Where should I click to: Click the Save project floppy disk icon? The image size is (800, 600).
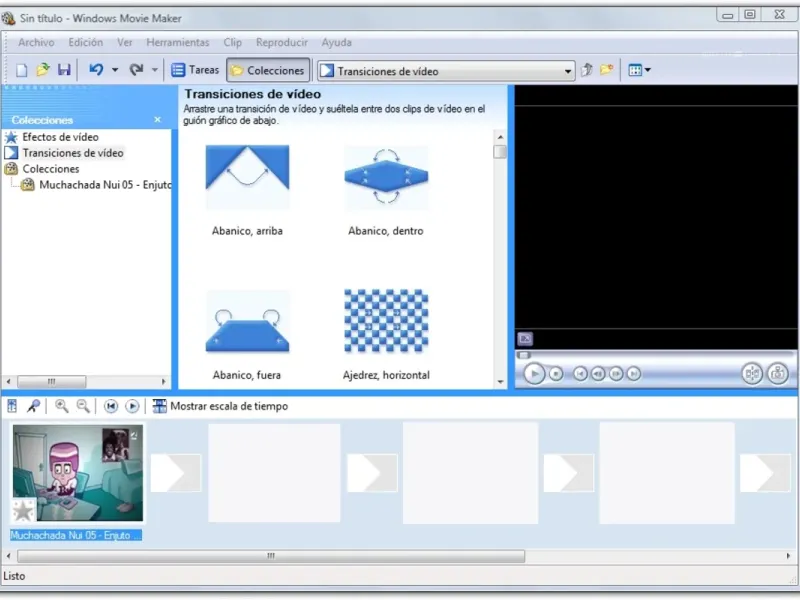(x=64, y=70)
